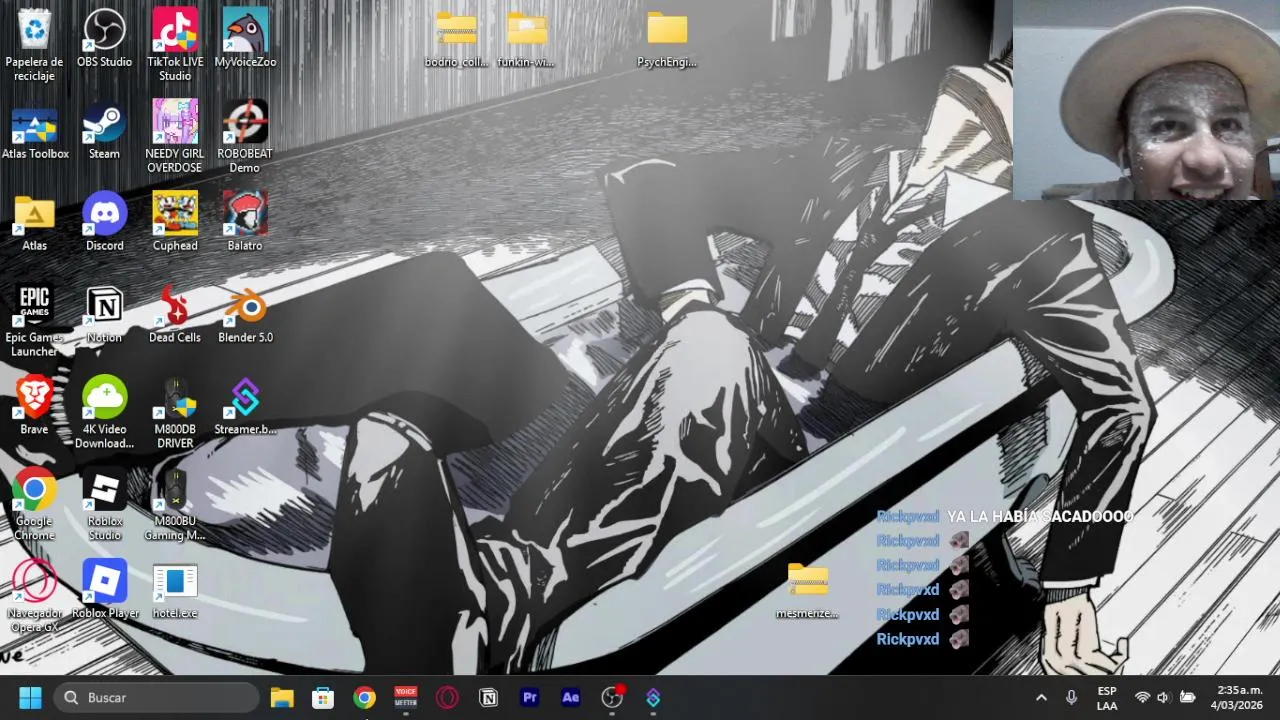Open TikTok LIVE Studio shortcut

pyautogui.click(x=175, y=45)
